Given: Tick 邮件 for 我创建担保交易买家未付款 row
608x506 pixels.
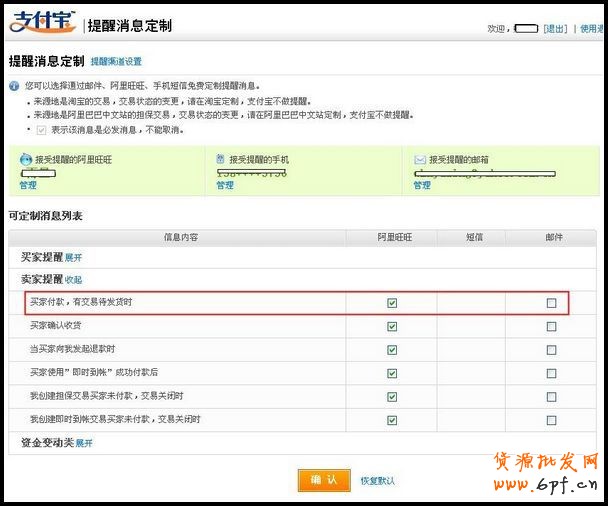Looking at the screenshot, I should [551, 396].
